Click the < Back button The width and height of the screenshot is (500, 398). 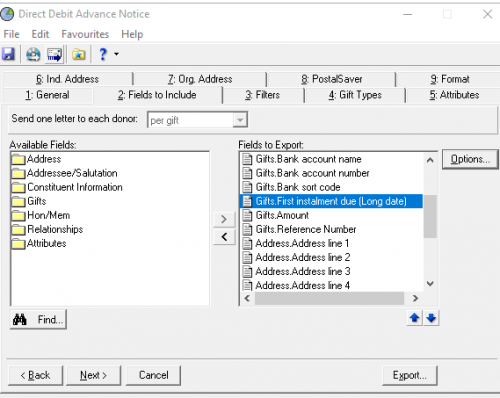coord(35,375)
